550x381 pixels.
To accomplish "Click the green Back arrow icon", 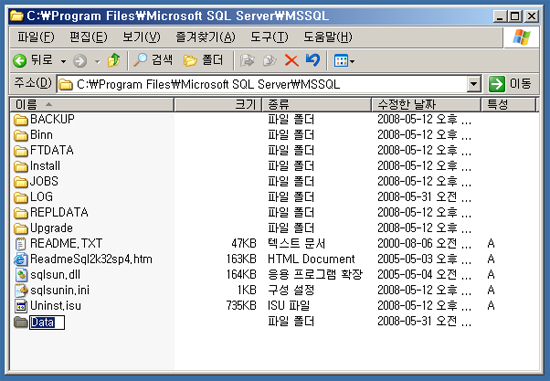I will coord(20,61).
